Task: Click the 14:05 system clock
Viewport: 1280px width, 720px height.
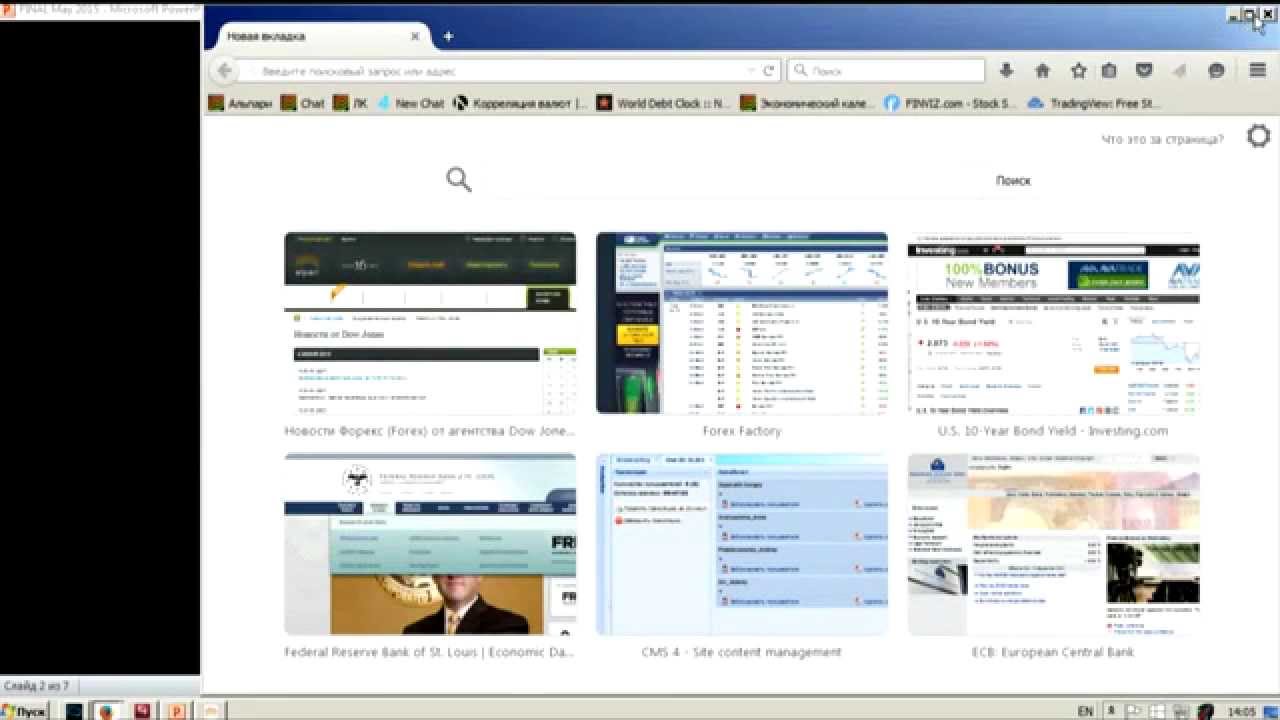Action: (x=1241, y=711)
